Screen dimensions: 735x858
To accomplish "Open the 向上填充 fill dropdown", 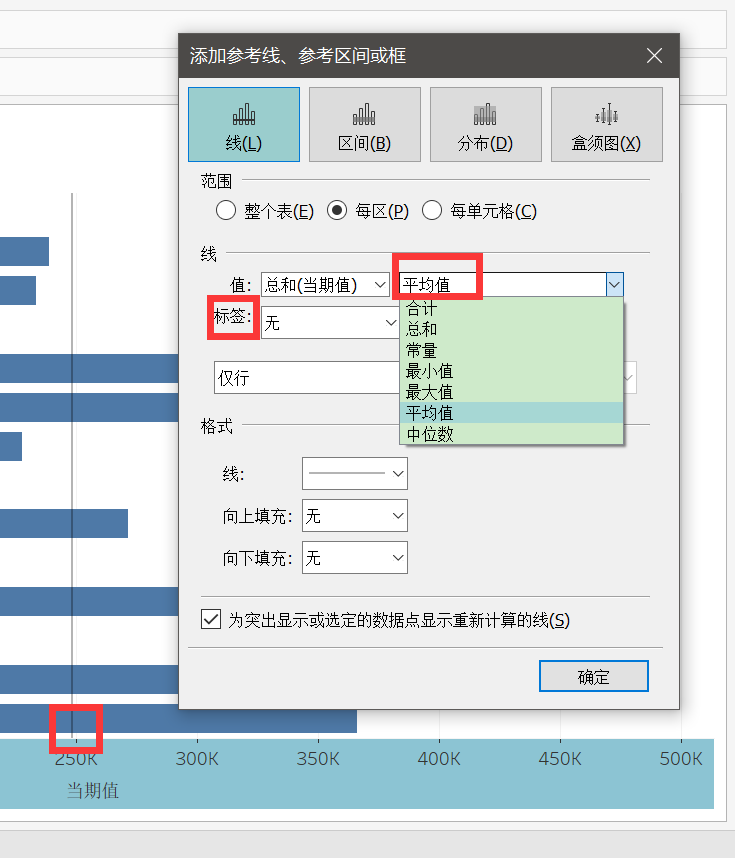I will coord(355,515).
